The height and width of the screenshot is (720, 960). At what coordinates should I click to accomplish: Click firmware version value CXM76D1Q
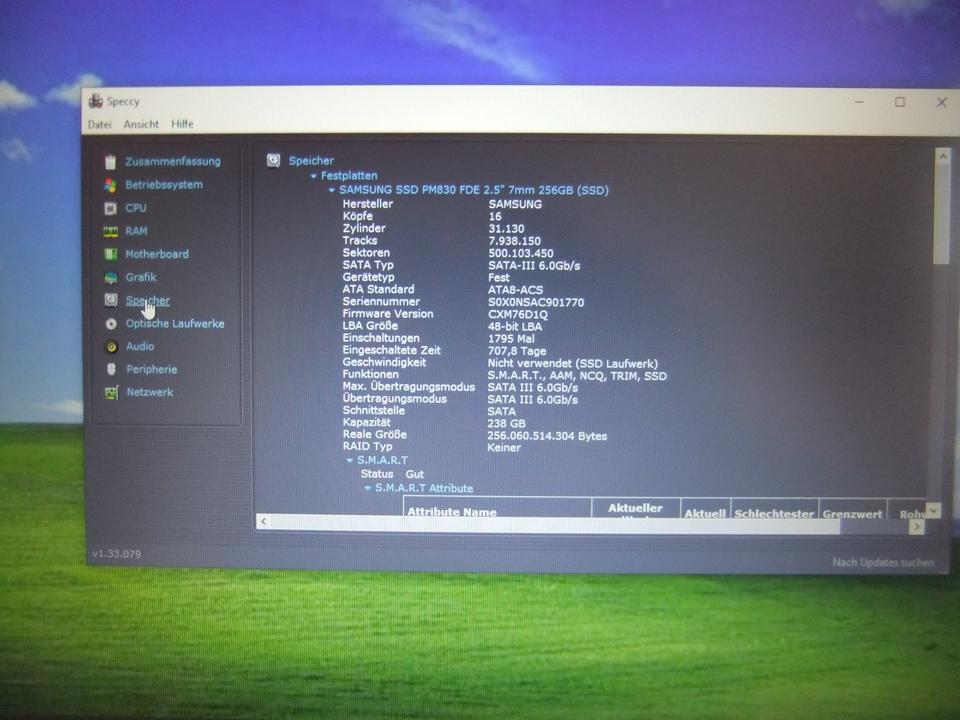[x=517, y=315]
